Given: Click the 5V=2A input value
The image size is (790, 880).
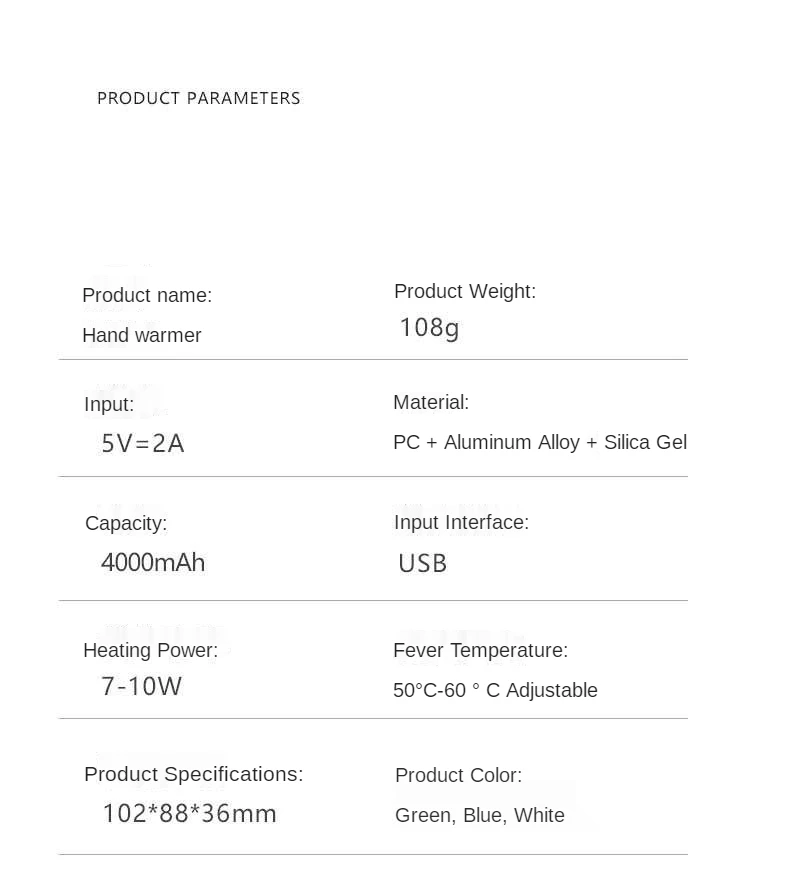Looking at the screenshot, I should (x=143, y=443).
